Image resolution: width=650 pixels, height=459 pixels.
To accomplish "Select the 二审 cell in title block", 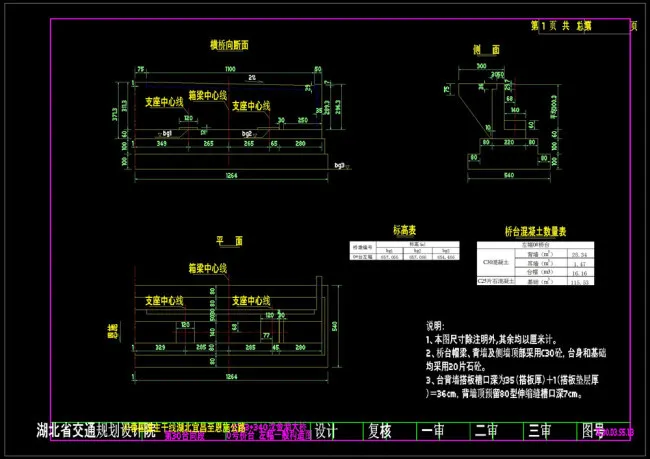I will pyautogui.click(x=487, y=431).
